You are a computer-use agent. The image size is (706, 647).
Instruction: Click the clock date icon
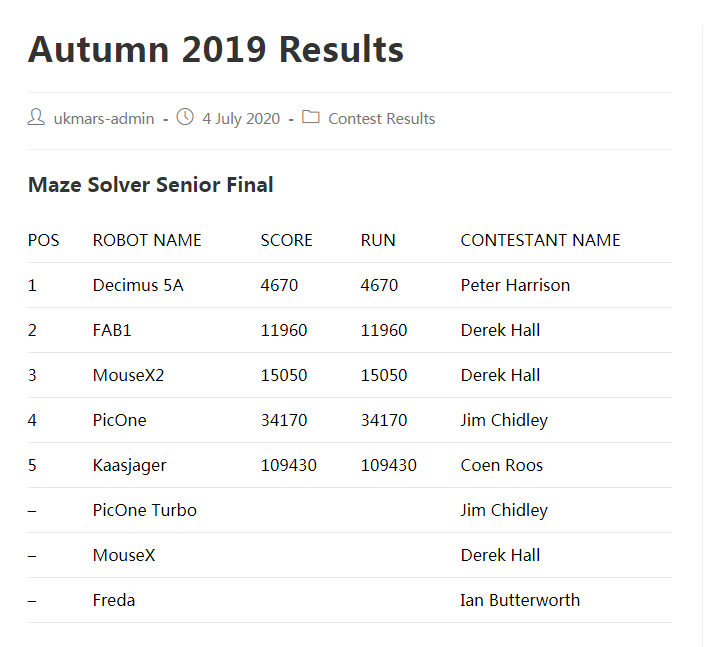click(x=185, y=117)
